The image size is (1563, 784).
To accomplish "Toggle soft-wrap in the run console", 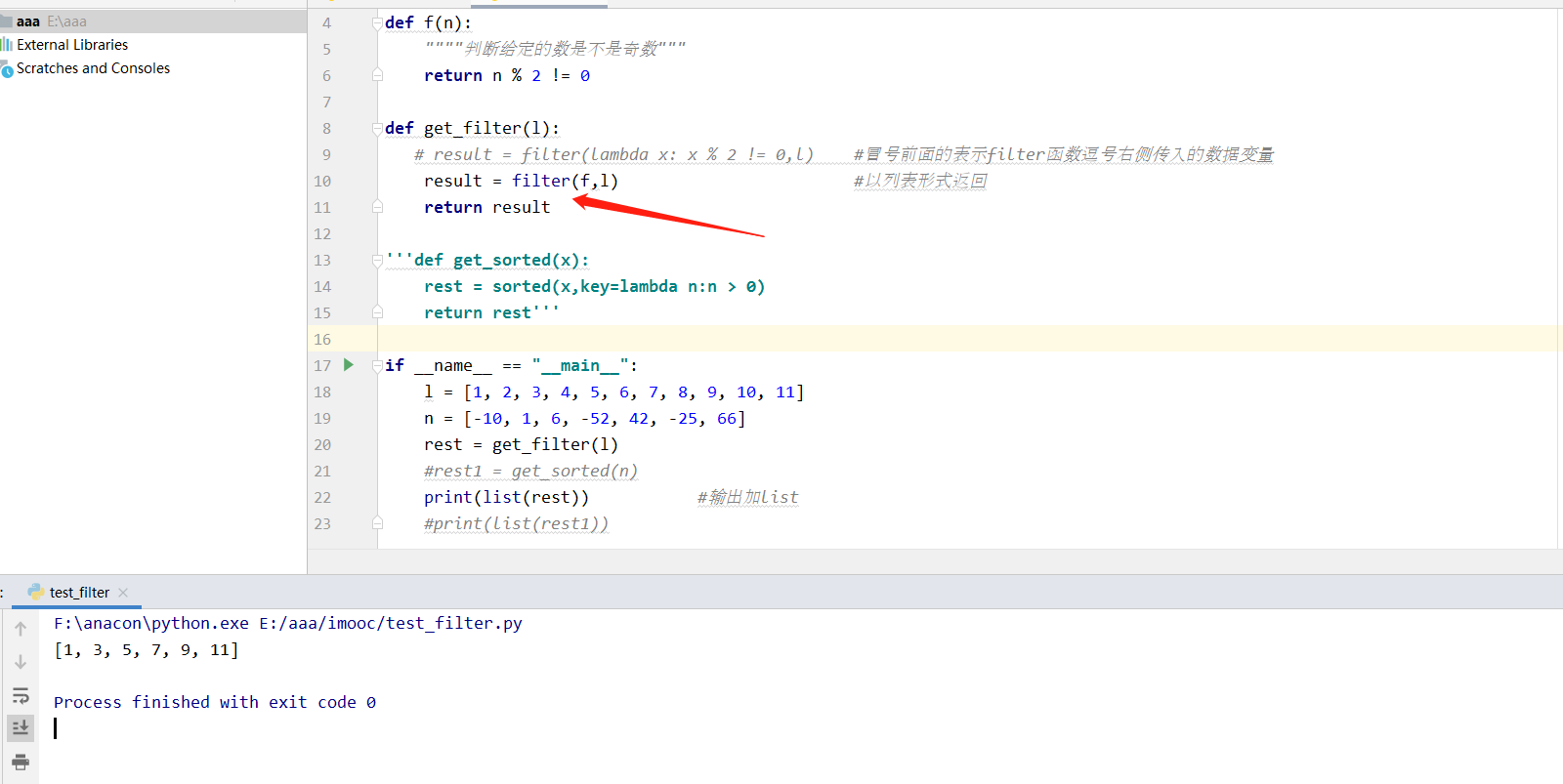I will coord(21,695).
